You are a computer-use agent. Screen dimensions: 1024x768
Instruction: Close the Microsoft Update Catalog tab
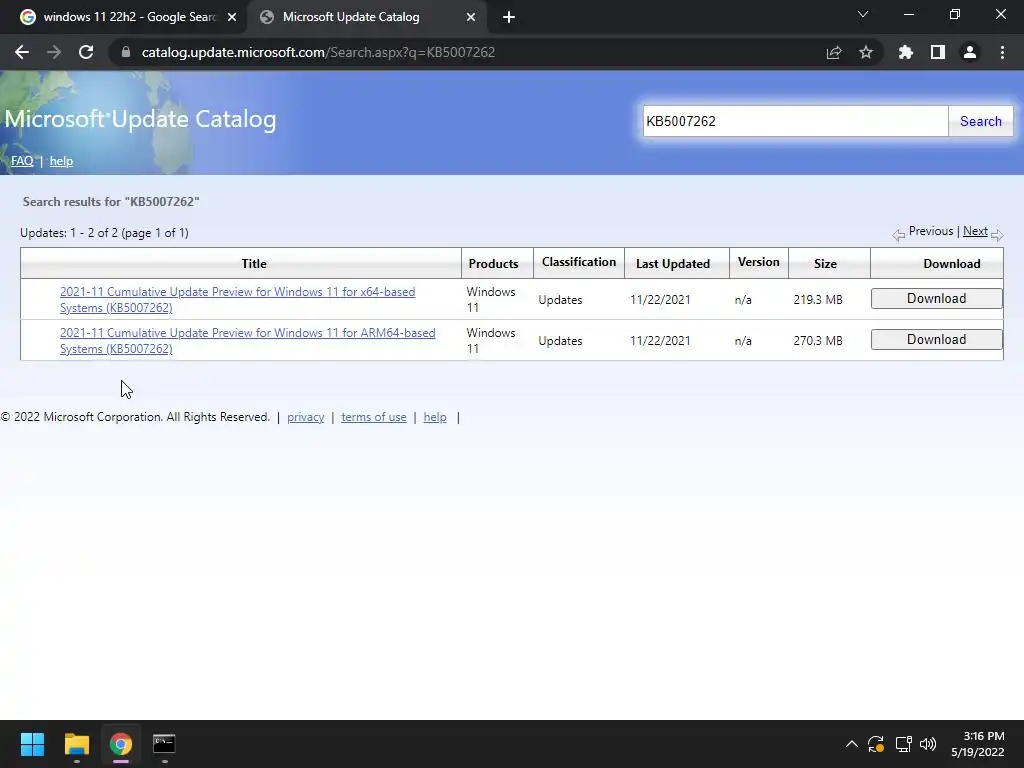[x=471, y=17]
